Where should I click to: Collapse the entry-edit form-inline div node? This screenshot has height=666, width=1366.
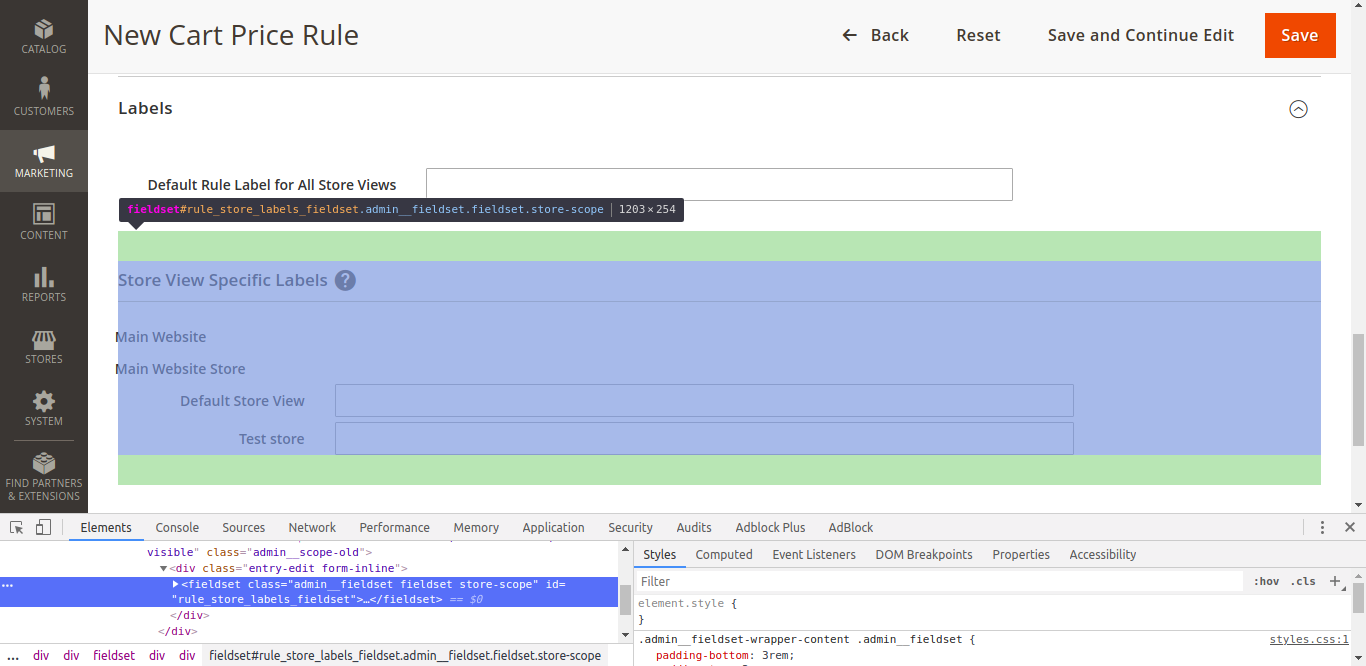[x=163, y=568]
